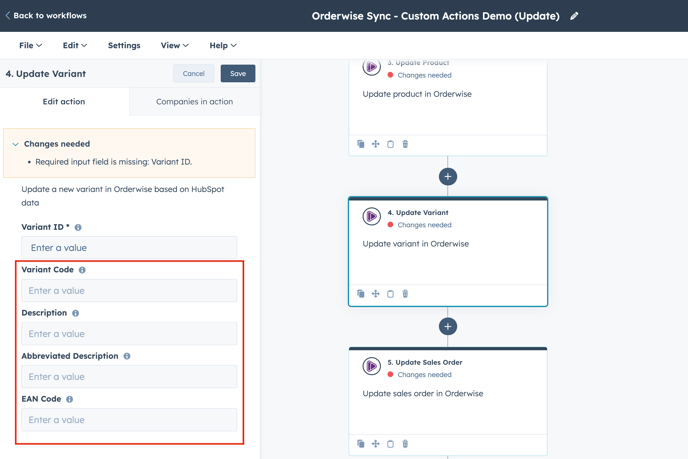The image size is (688, 459).
Task: Focus the EAN Code input field
Action: [x=129, y=420]
